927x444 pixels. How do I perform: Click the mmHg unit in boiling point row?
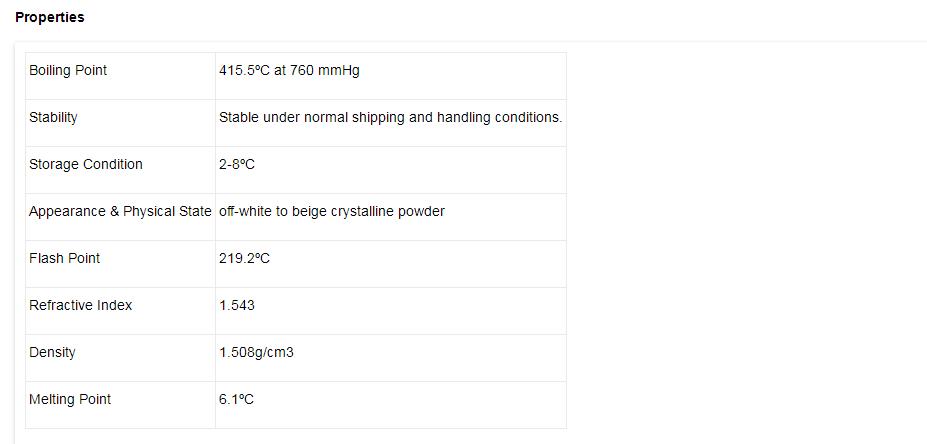pos(339,70)
